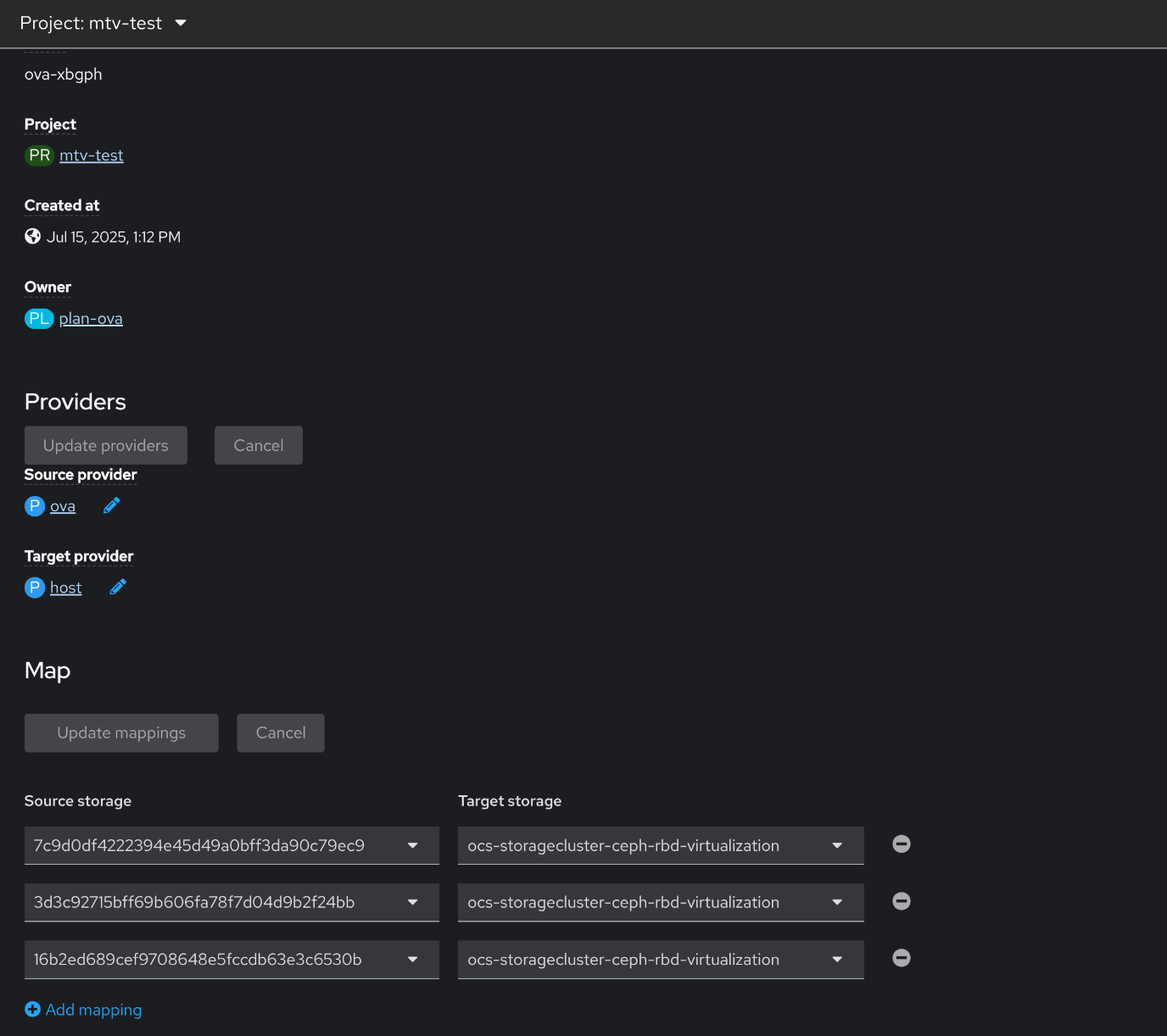Click the pencil icon next to ova provider
The height and width of the screenshot is (1036, 1167).
[111, 506]
